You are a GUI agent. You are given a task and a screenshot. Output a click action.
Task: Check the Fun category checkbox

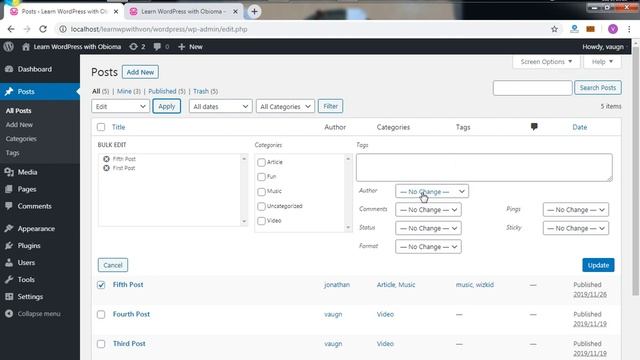click(x=261, y=177)
